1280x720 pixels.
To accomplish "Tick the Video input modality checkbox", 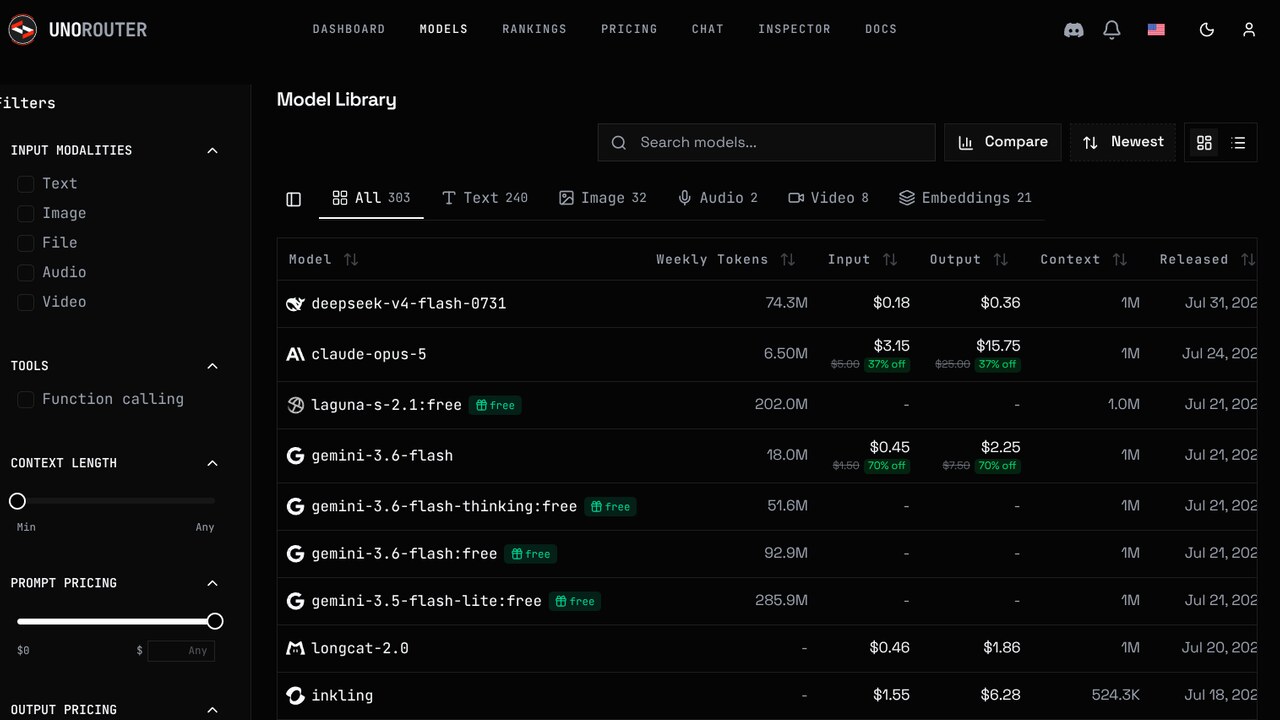I will (x=26, y=302).
